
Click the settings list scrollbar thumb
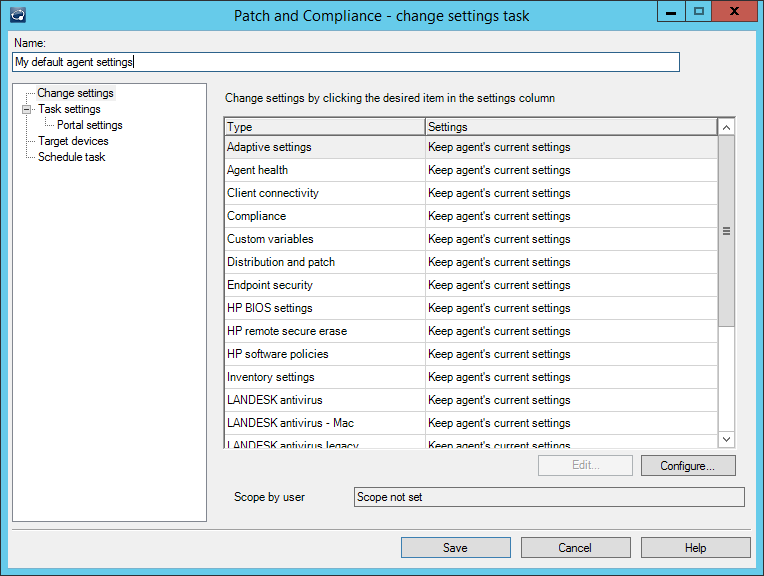(726, 230)
